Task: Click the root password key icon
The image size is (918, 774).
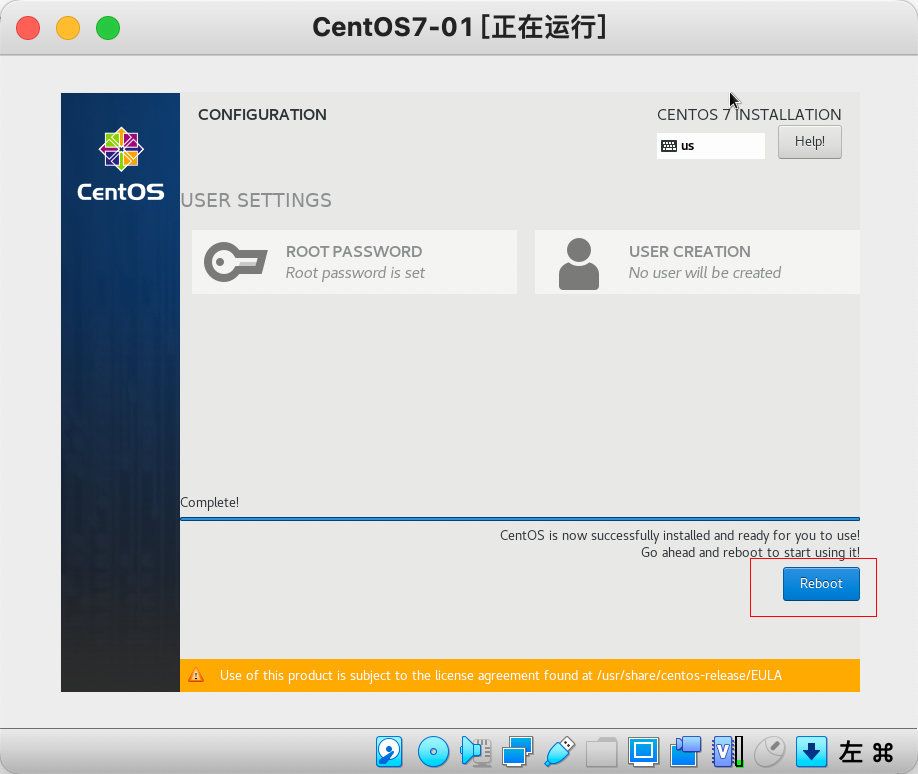Action: [235, 262]
